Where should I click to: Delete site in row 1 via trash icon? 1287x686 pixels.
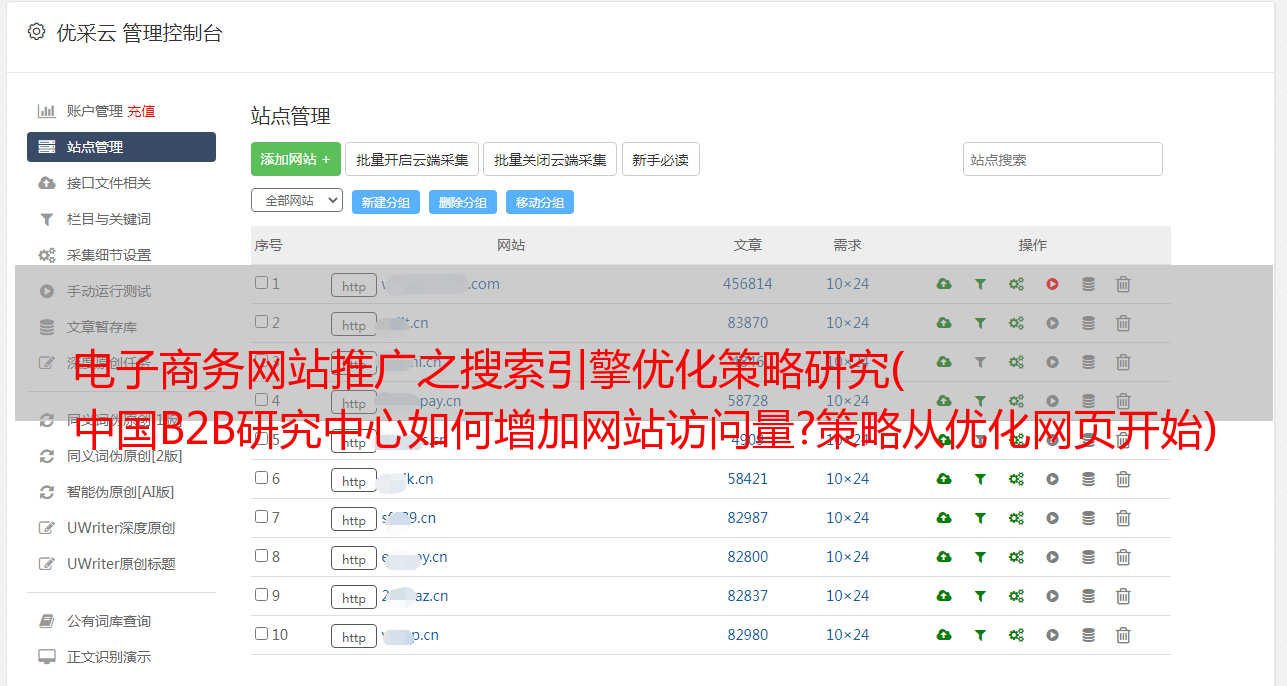click(1123, 284)
